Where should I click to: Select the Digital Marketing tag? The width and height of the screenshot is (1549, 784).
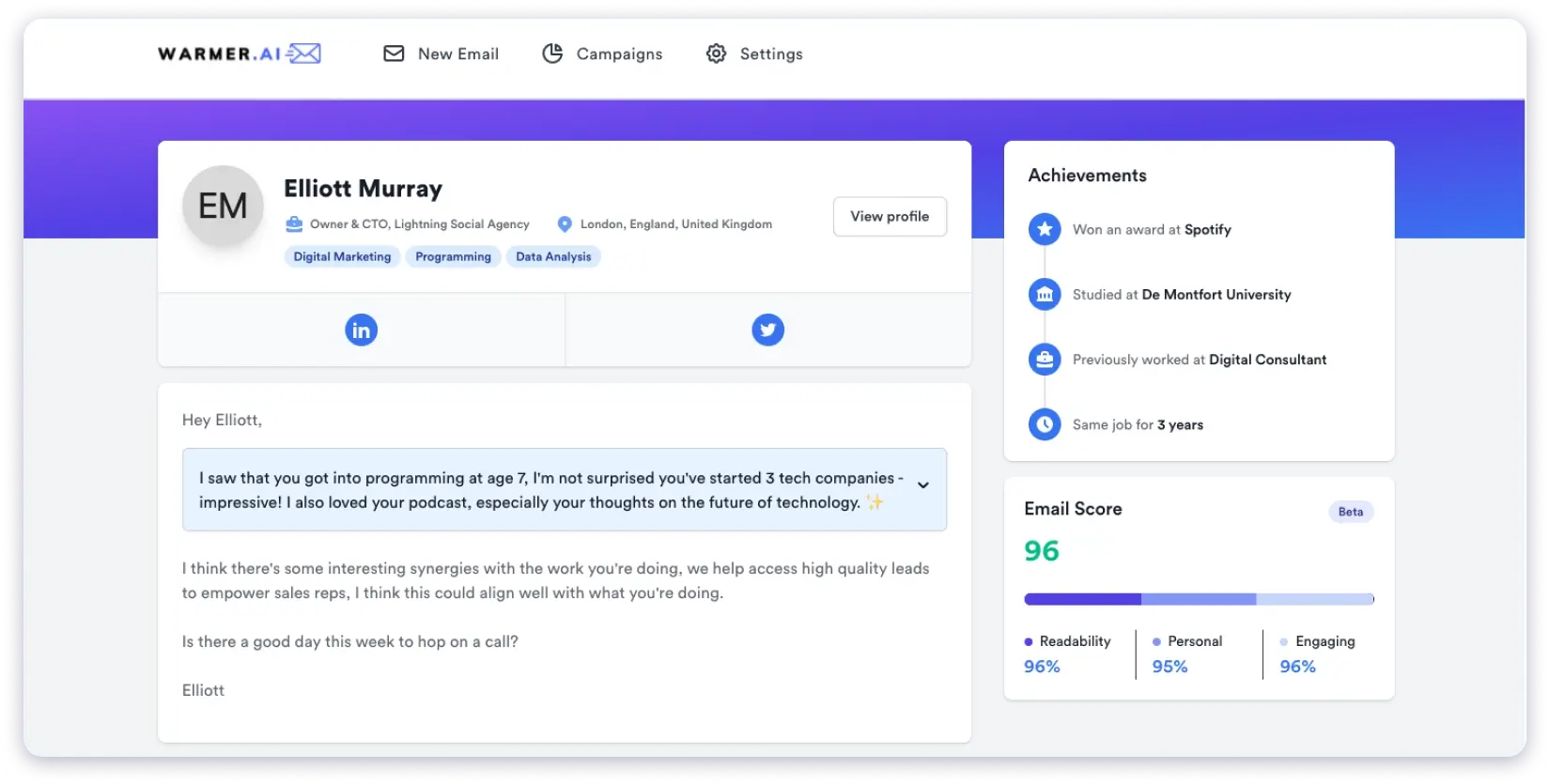(342, 256)
